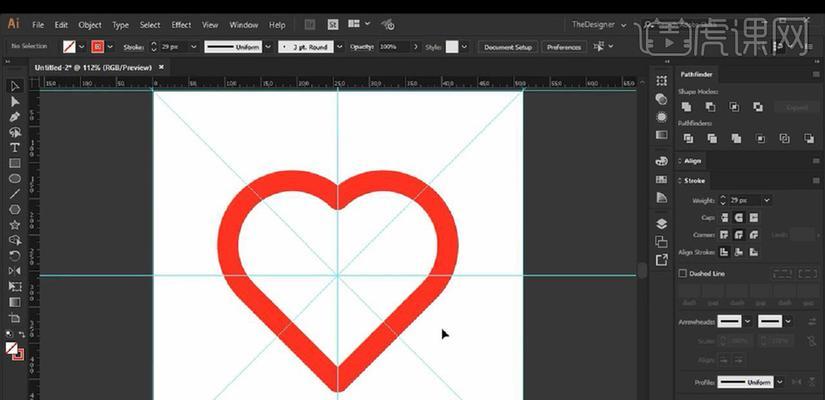The width and height of the screenshot is (825, 400).
Task: Click the Opacity label link
Action: click(x=361, y=47)
